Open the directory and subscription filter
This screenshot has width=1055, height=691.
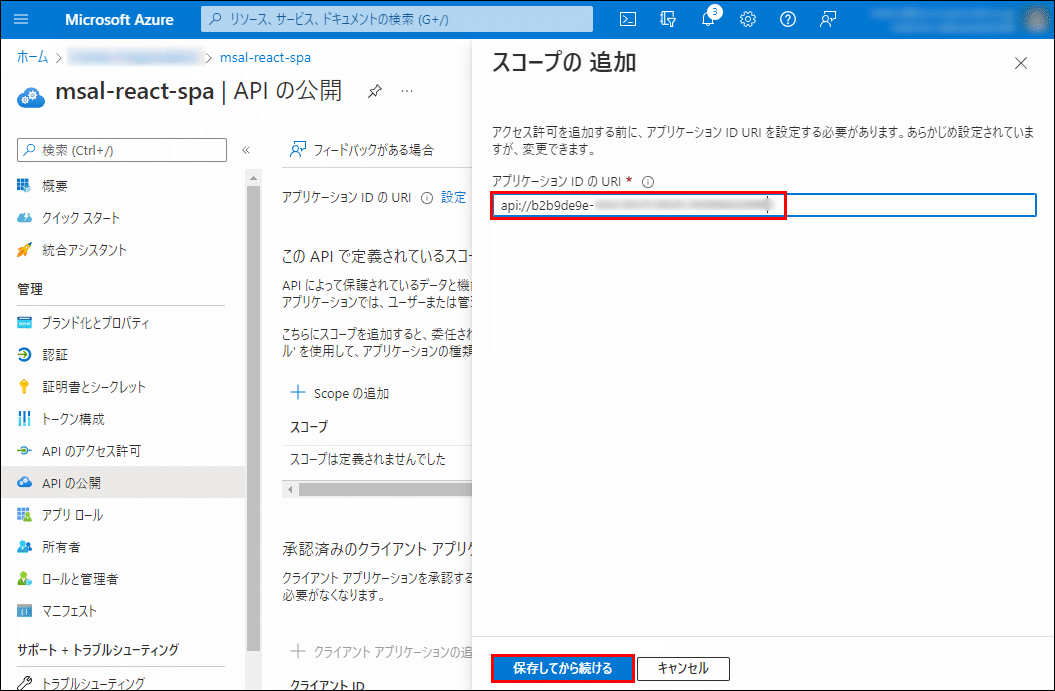point(667,19)
